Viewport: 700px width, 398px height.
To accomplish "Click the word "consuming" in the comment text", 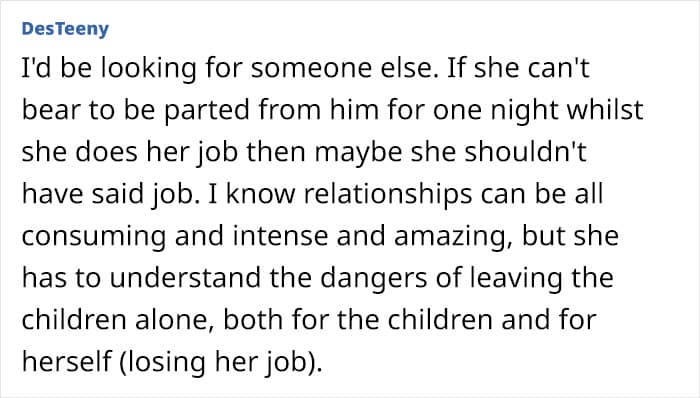I will coord(94,237).
